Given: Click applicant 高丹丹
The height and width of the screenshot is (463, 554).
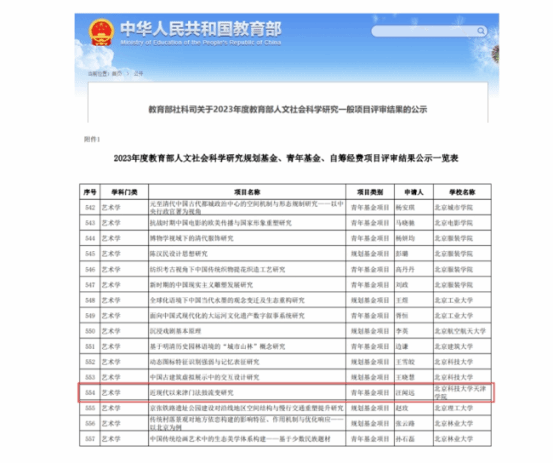Looking at the screenshot, I should pyautogui.click(x=405, y=269).
